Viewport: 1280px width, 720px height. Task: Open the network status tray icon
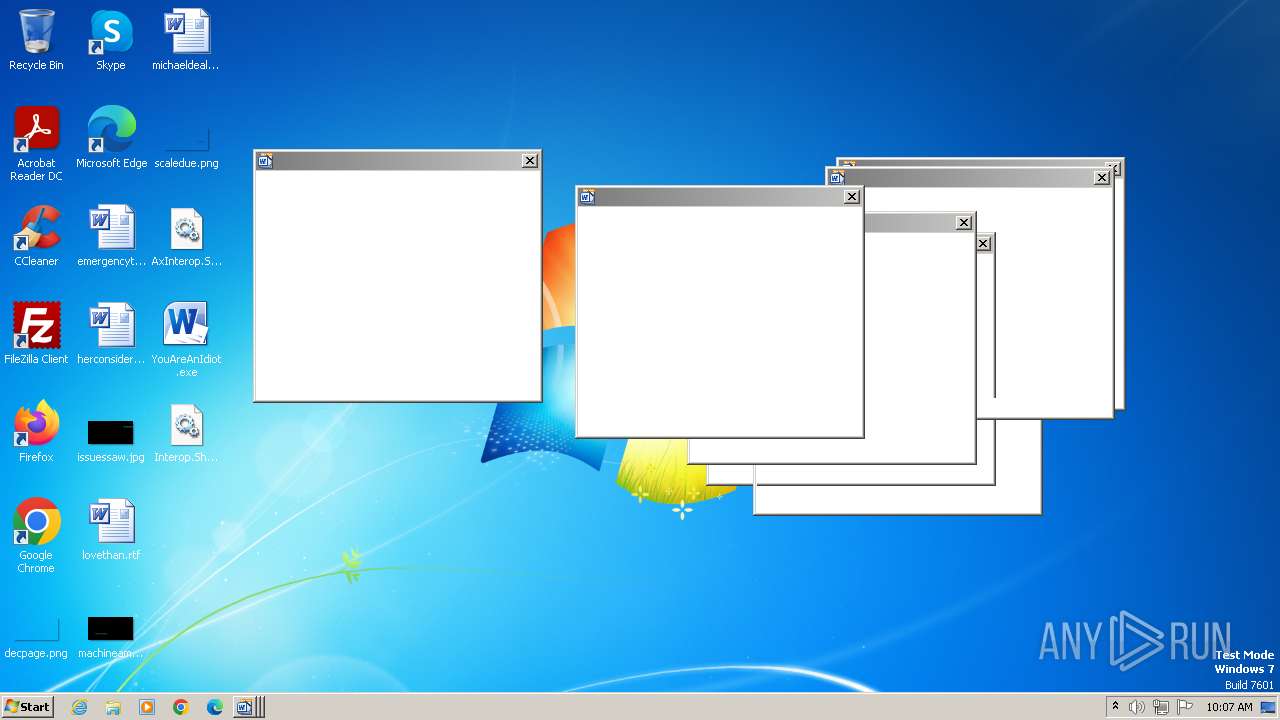1161,707
